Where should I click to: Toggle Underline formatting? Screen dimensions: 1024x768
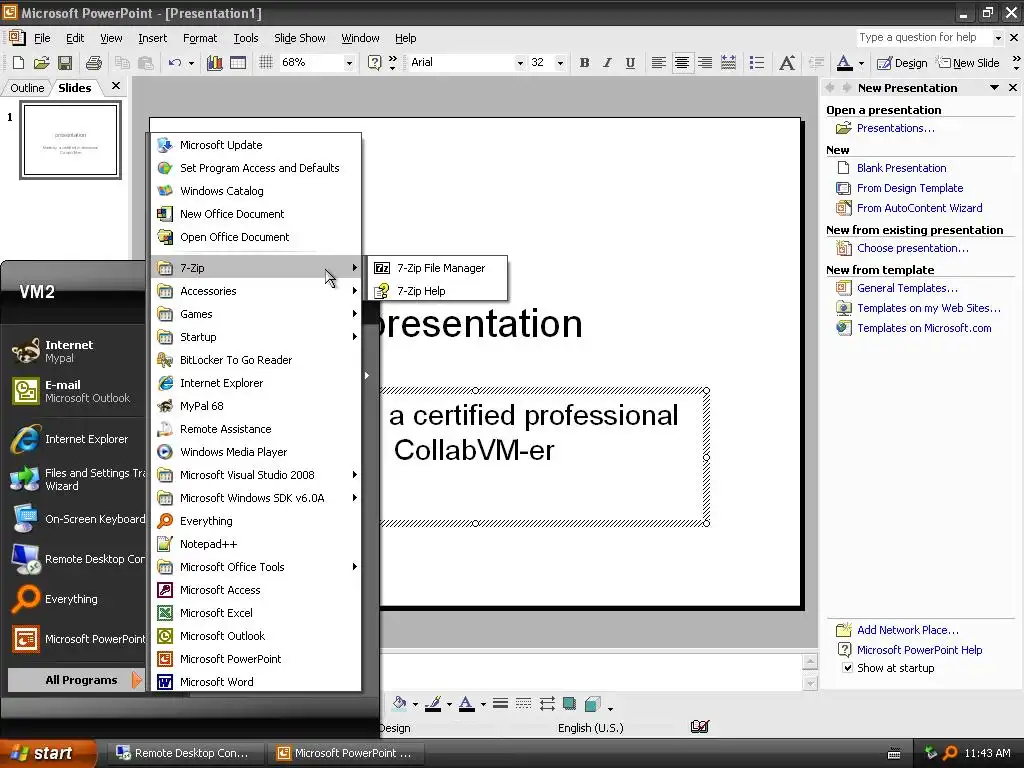[x=630, y=63]
